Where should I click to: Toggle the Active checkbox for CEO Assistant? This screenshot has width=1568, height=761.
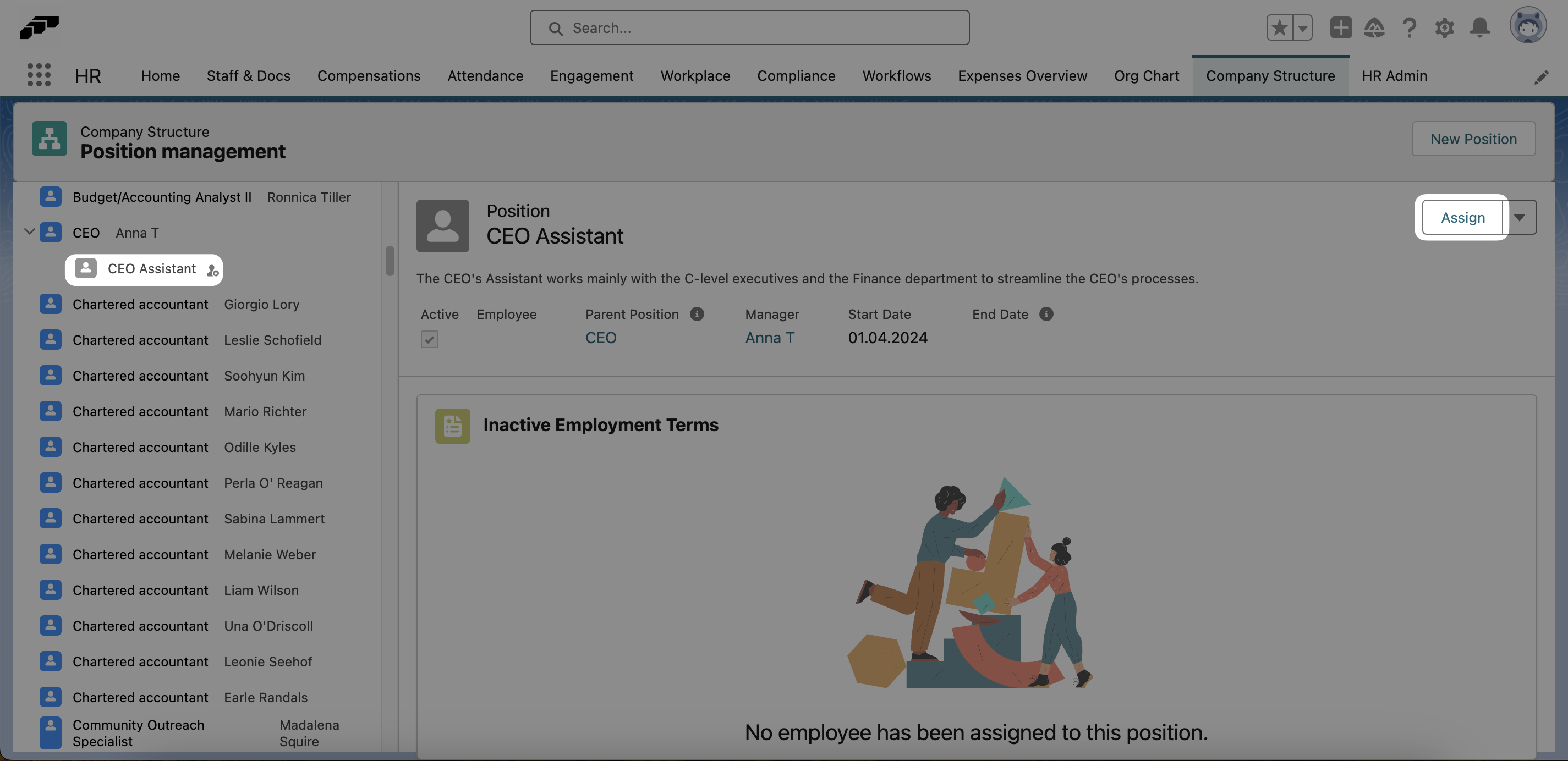(429, 339)
